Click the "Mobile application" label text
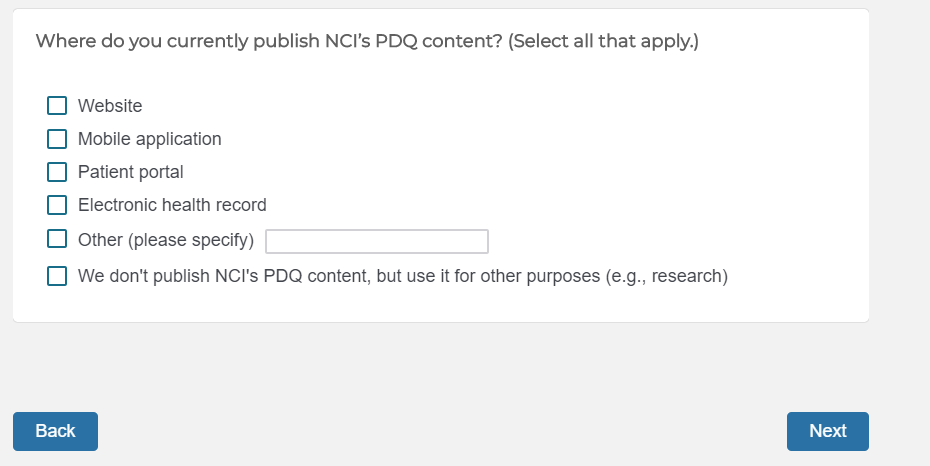 click(150, 139)
